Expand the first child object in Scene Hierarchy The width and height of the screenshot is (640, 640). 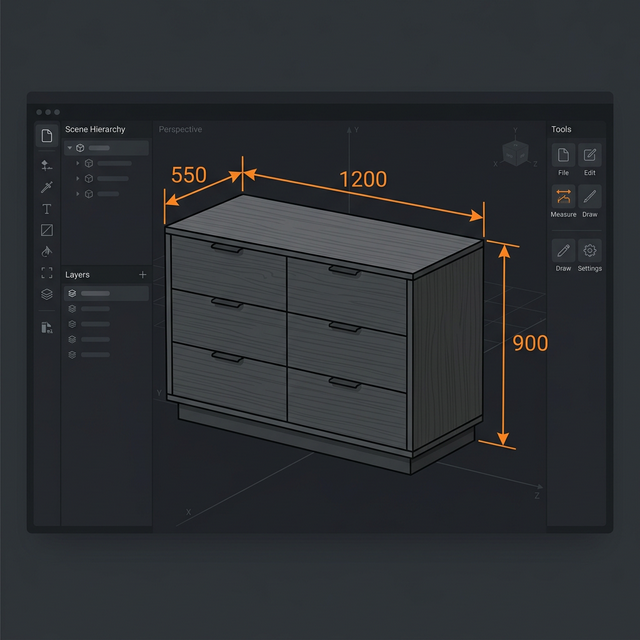[78, 163]
